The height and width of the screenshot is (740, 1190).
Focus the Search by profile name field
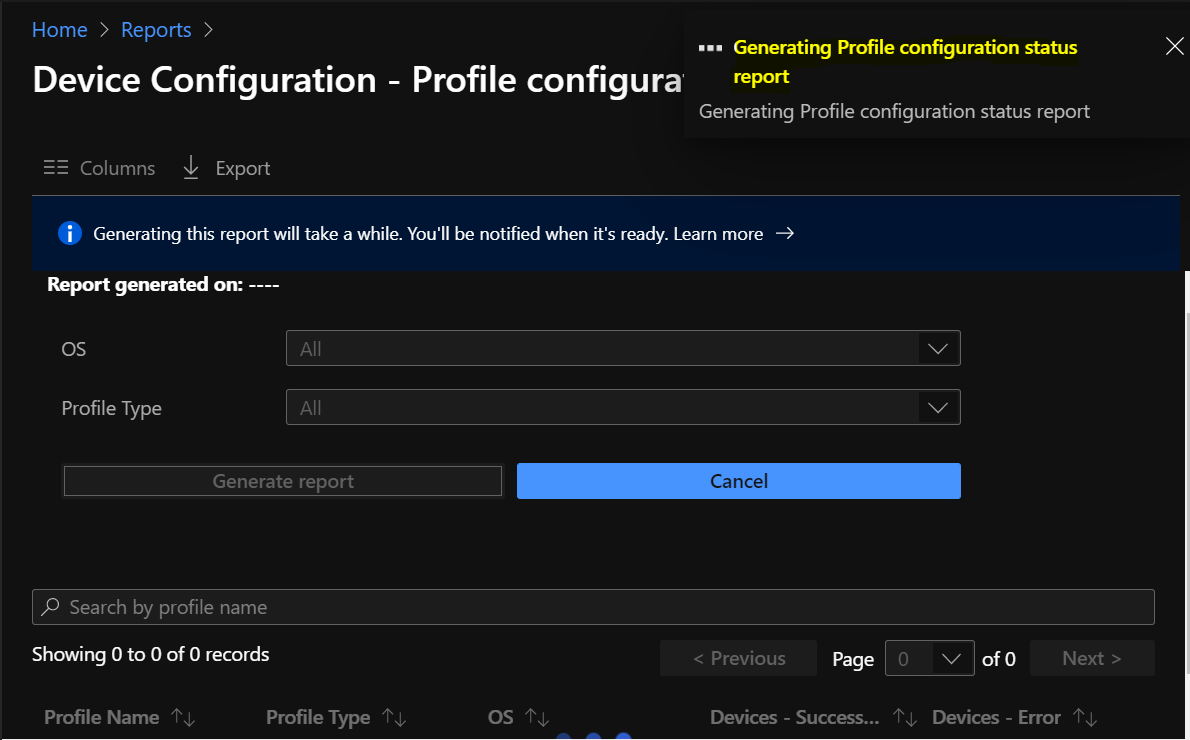coord(593,607)
